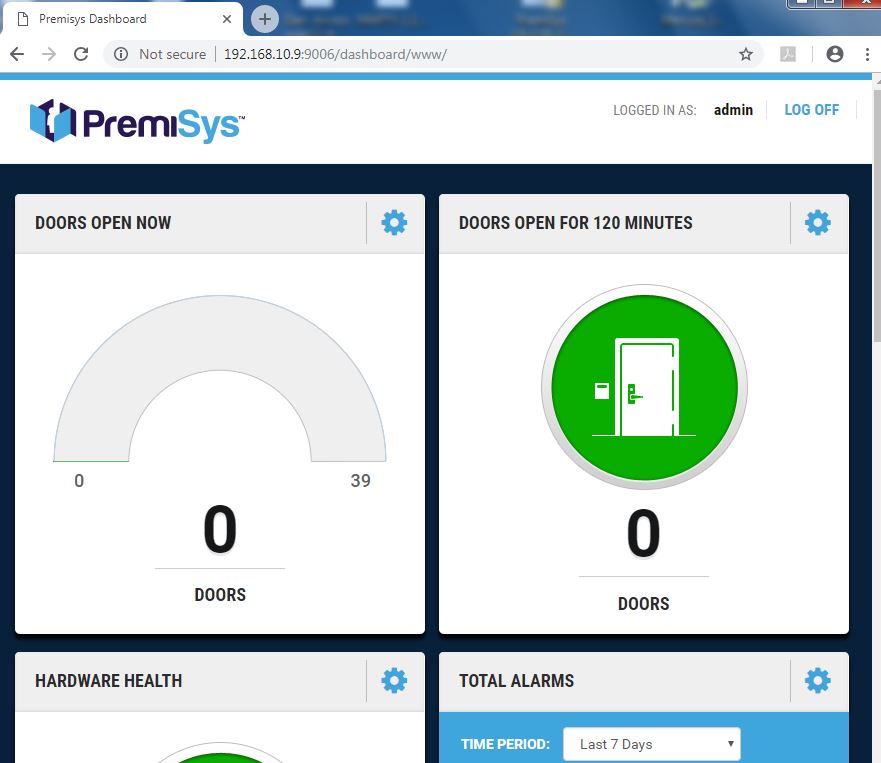Screen dimensions: 881x763
Task: Click the browser forward arrow
Action: click(49, 54)
